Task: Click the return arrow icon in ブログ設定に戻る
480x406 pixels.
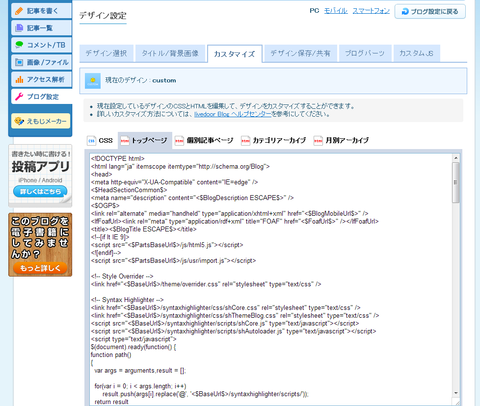Action: [x=405, y=12]
